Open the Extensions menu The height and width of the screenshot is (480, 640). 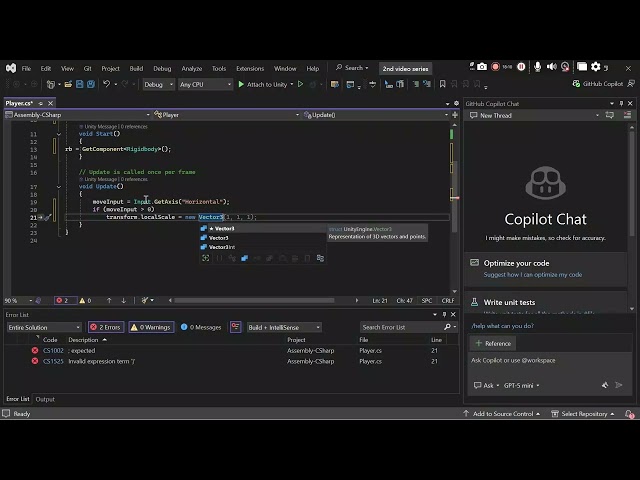click(x=250, y=68)
